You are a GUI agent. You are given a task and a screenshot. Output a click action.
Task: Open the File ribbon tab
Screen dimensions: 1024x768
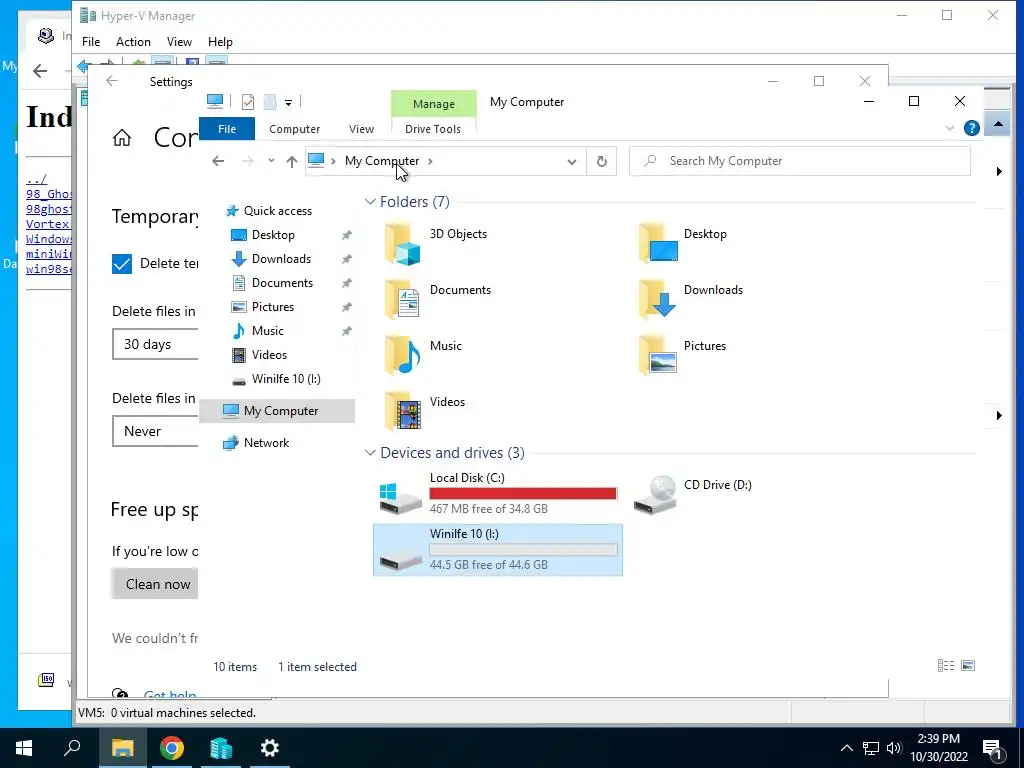coord(227,129)
